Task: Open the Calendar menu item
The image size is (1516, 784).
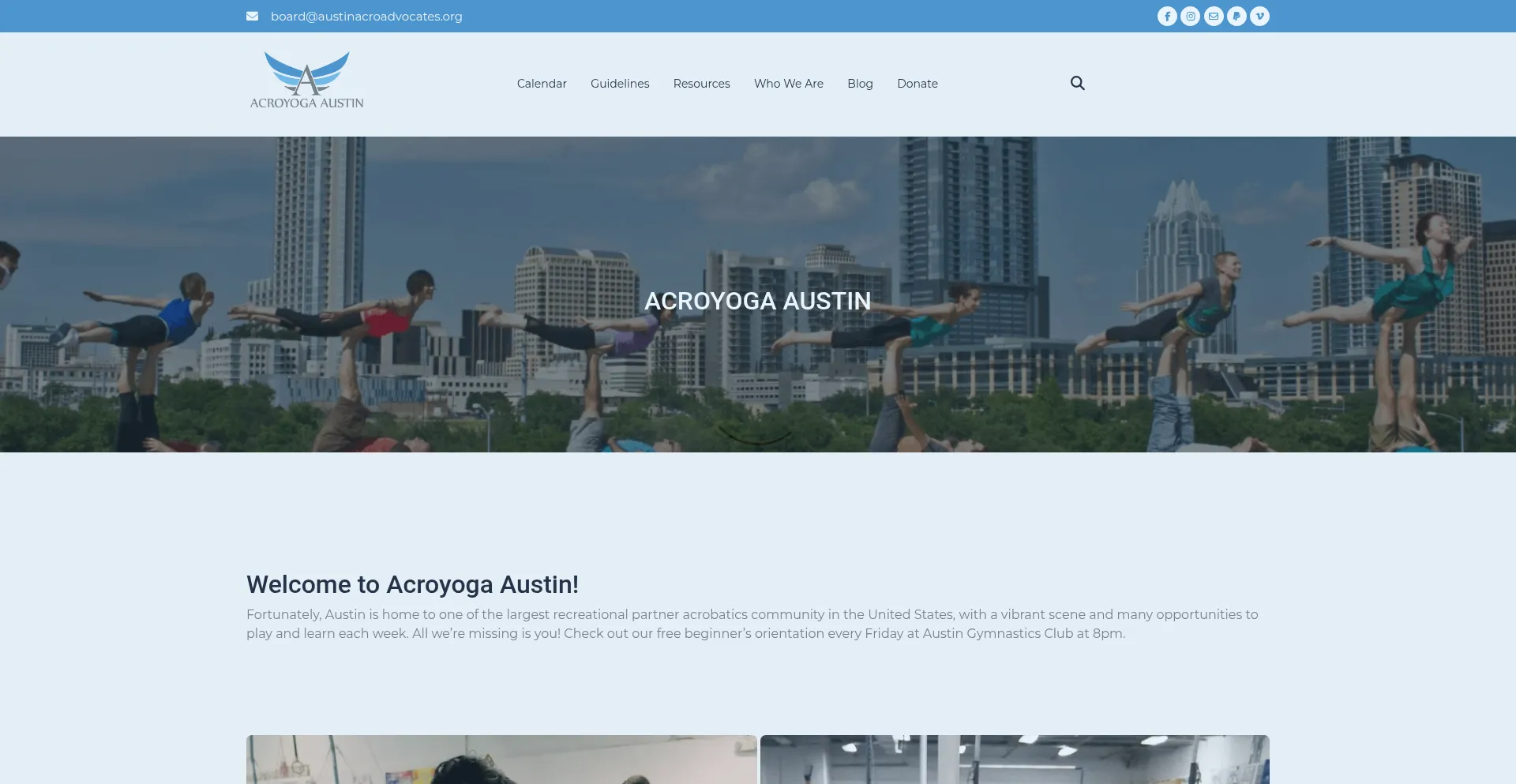Action: click(x=542, y=84)
